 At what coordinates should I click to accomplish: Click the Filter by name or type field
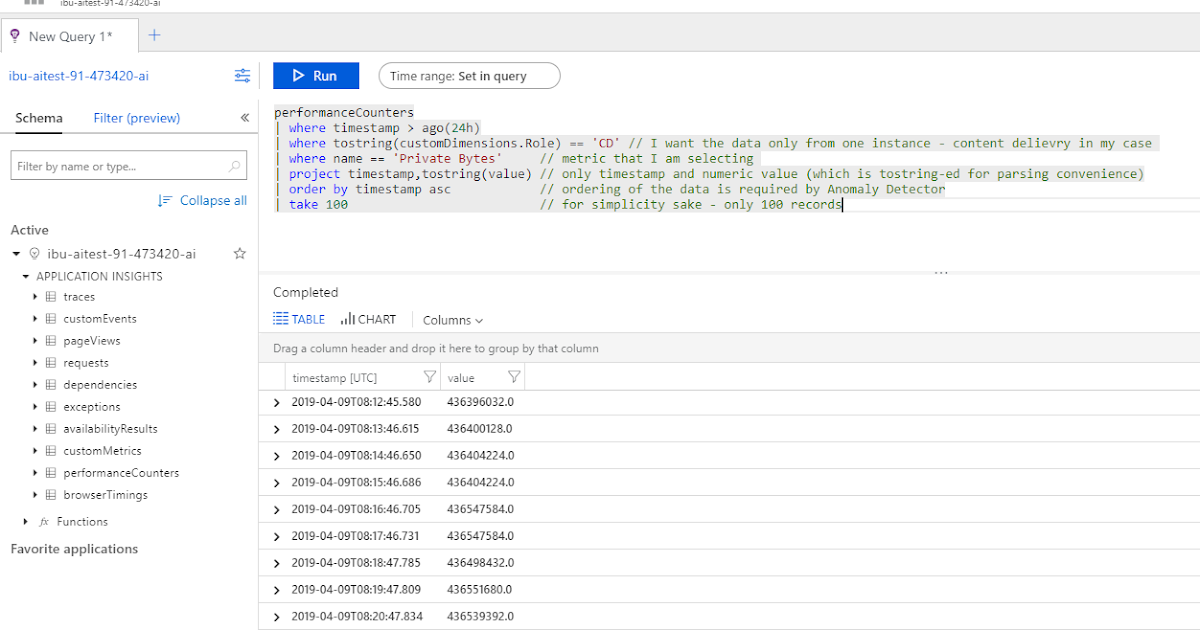110,164
